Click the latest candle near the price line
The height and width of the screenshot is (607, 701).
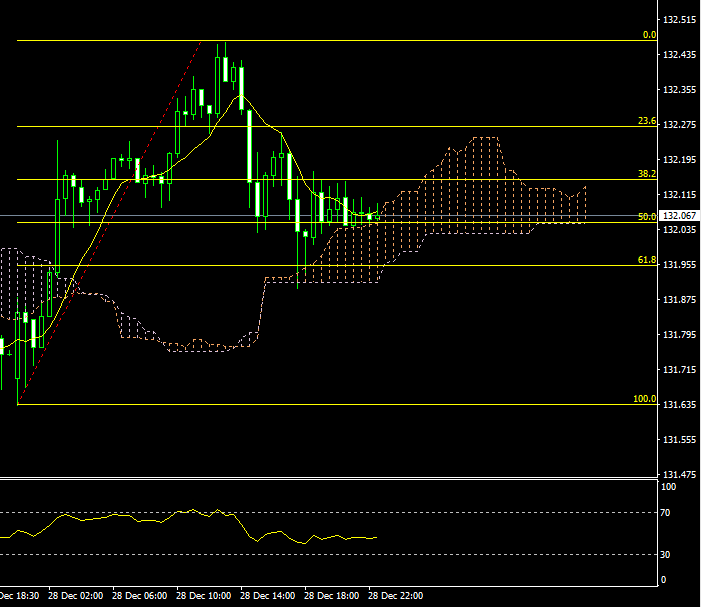(378, 217)
